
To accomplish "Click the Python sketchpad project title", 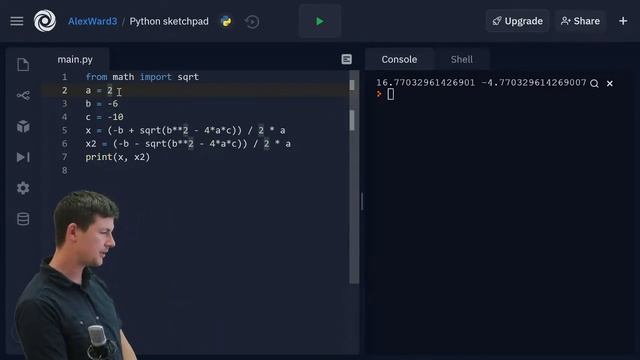I will pyautogui.click(x=169, y=21).
